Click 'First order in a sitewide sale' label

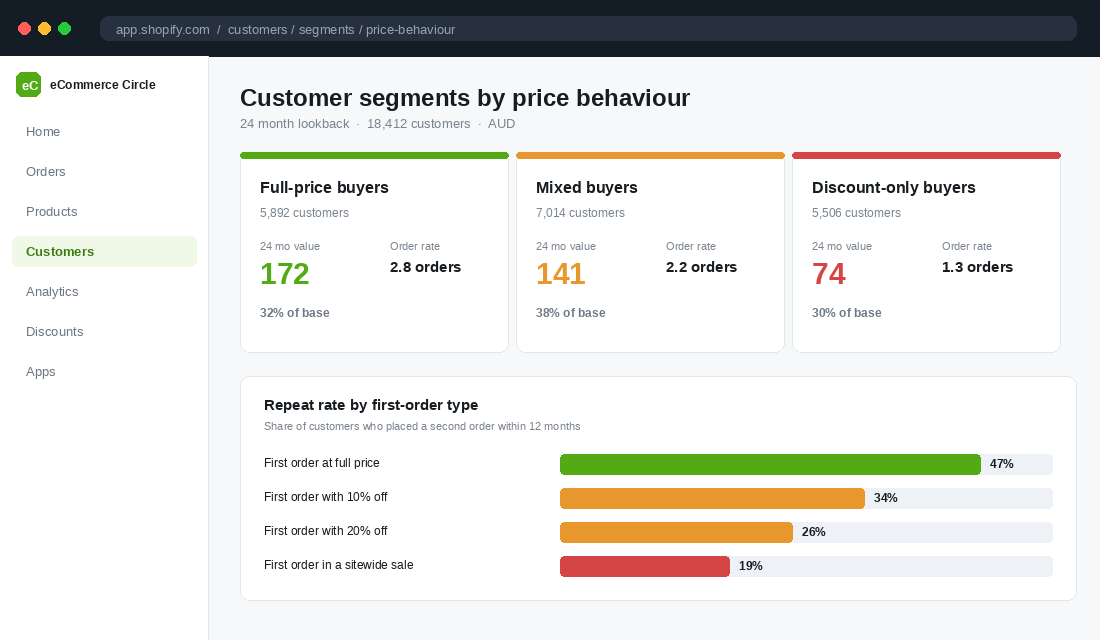(339, 565)
